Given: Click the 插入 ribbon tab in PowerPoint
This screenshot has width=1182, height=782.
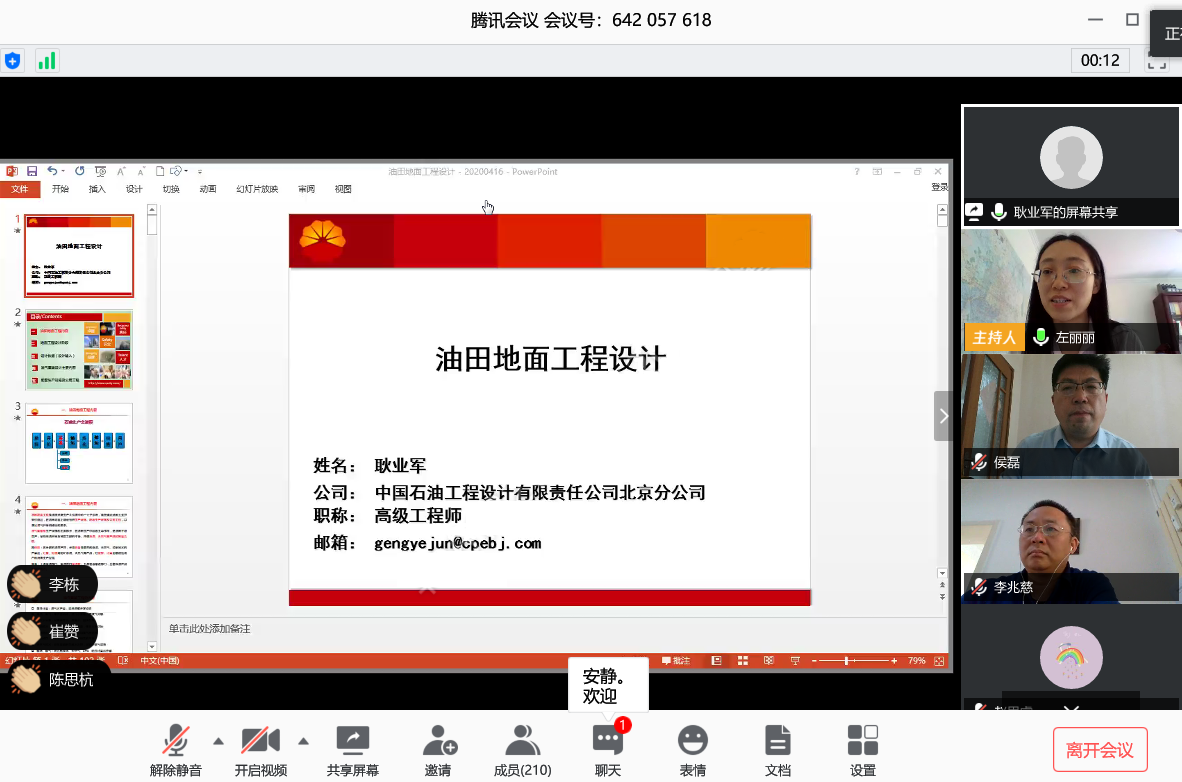Looking at the screenshot, I should click(x=97, y=189).
